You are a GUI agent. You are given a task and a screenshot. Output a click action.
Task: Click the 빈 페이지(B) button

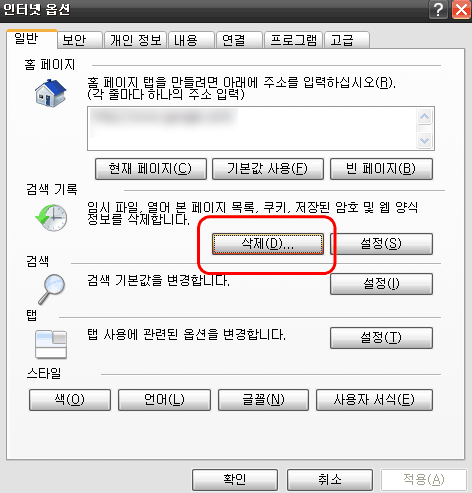click(x=381, y=169)
